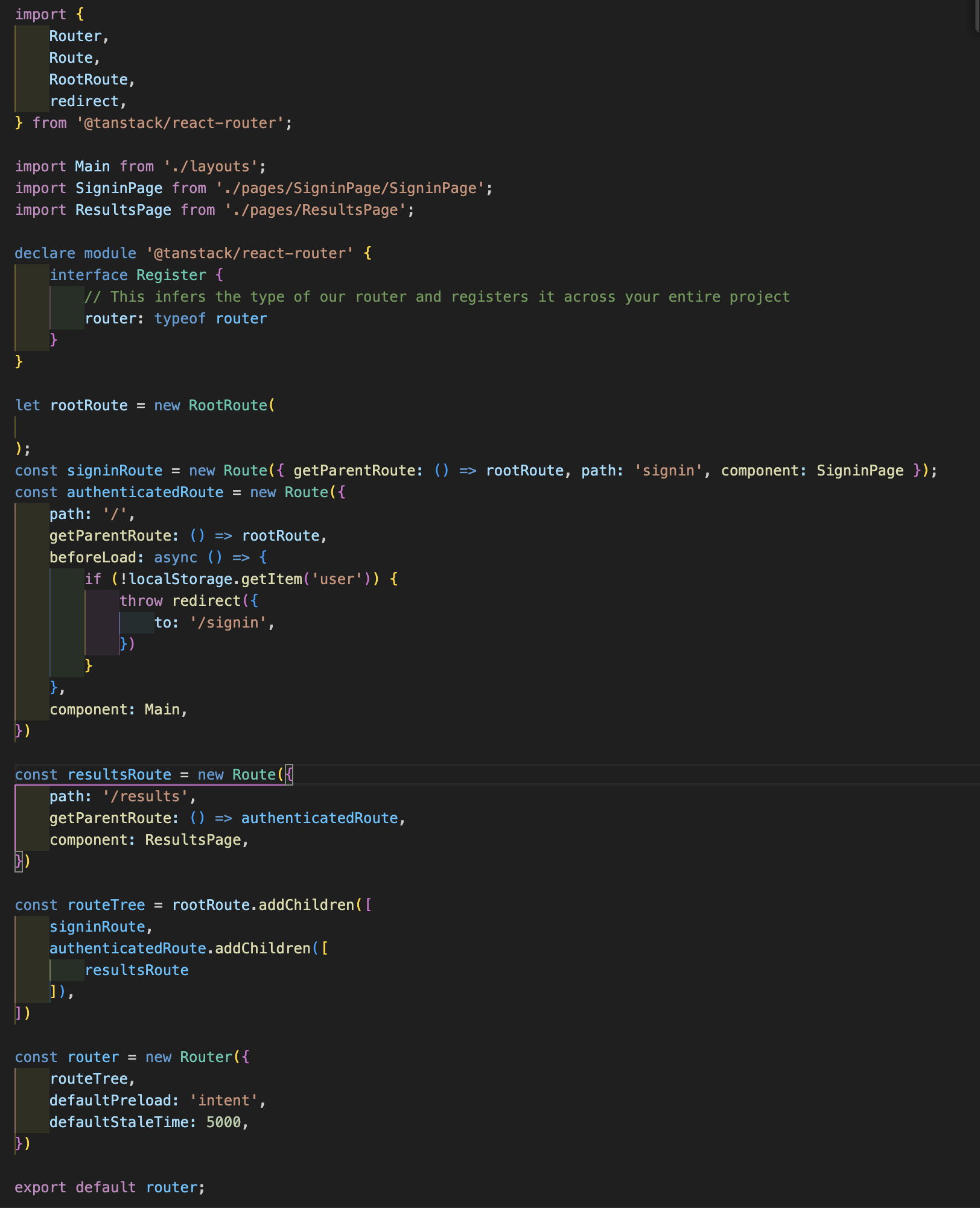Click the 'throw' keyword
This screenshot has width=980, height=1208.
click(x=141, y=601)
